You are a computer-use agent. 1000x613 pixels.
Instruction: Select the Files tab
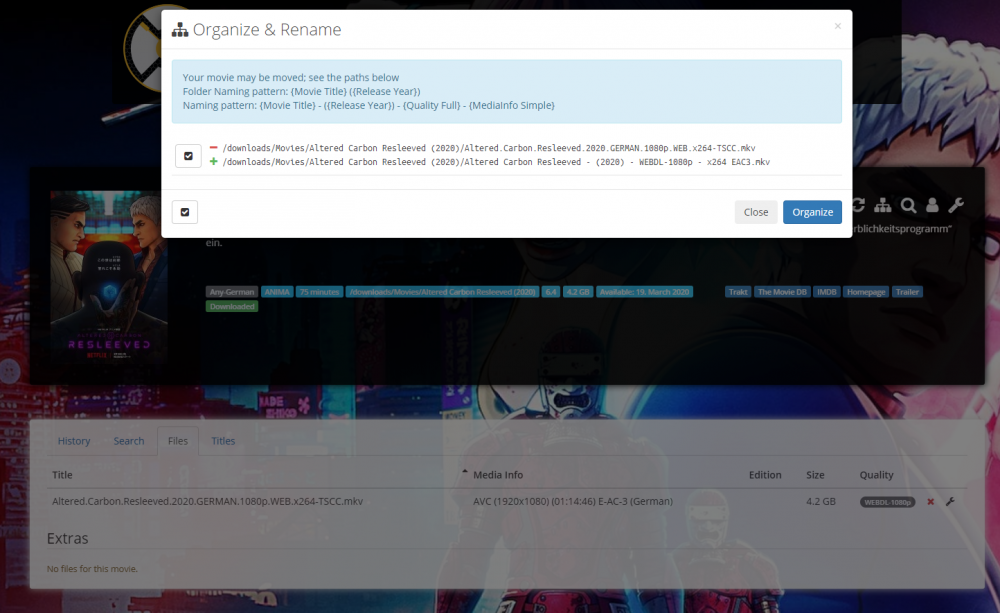(x=178, y=441)
